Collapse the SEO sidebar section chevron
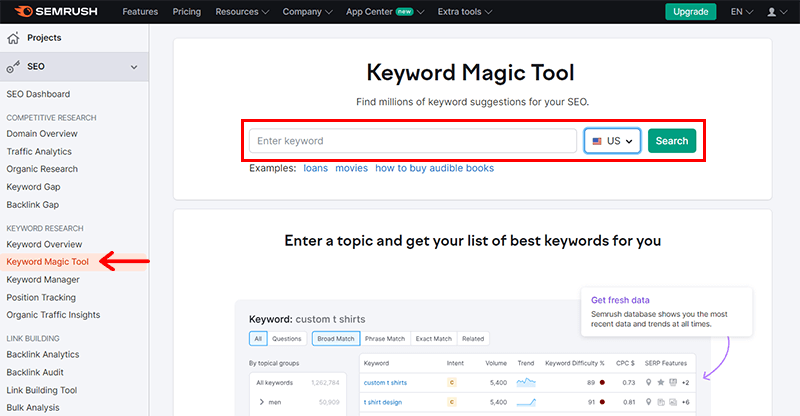The width and height of the screenshot is (800, 416). [134, 67]
